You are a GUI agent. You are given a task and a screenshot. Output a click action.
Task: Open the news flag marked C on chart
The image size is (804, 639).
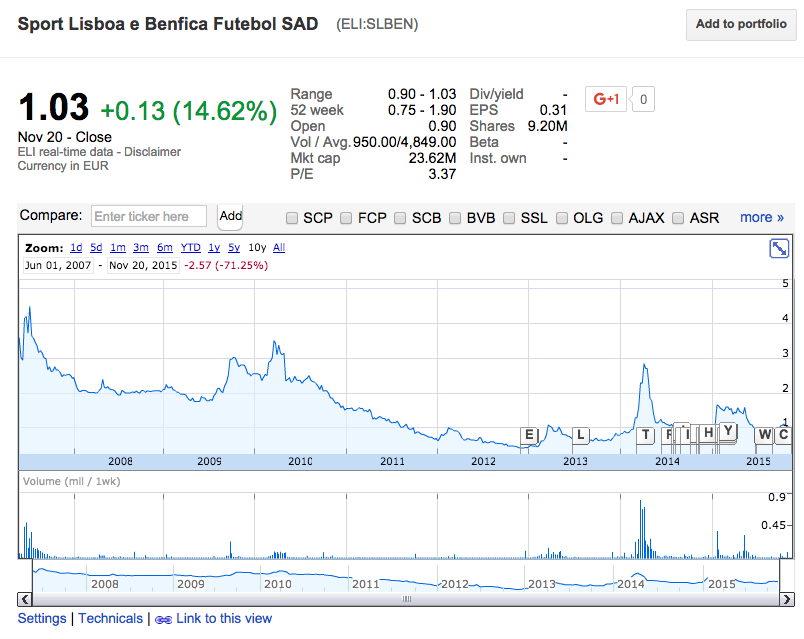783,435
